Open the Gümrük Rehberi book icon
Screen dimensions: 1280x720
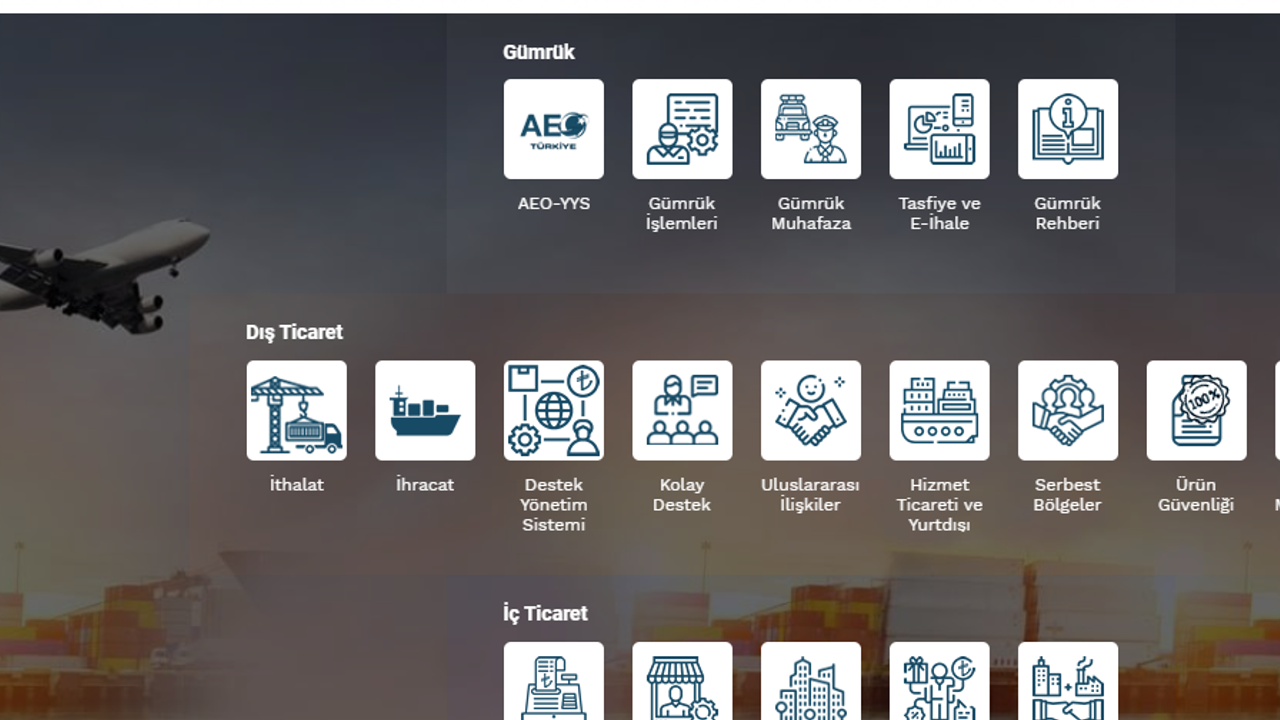(1067, 129)
